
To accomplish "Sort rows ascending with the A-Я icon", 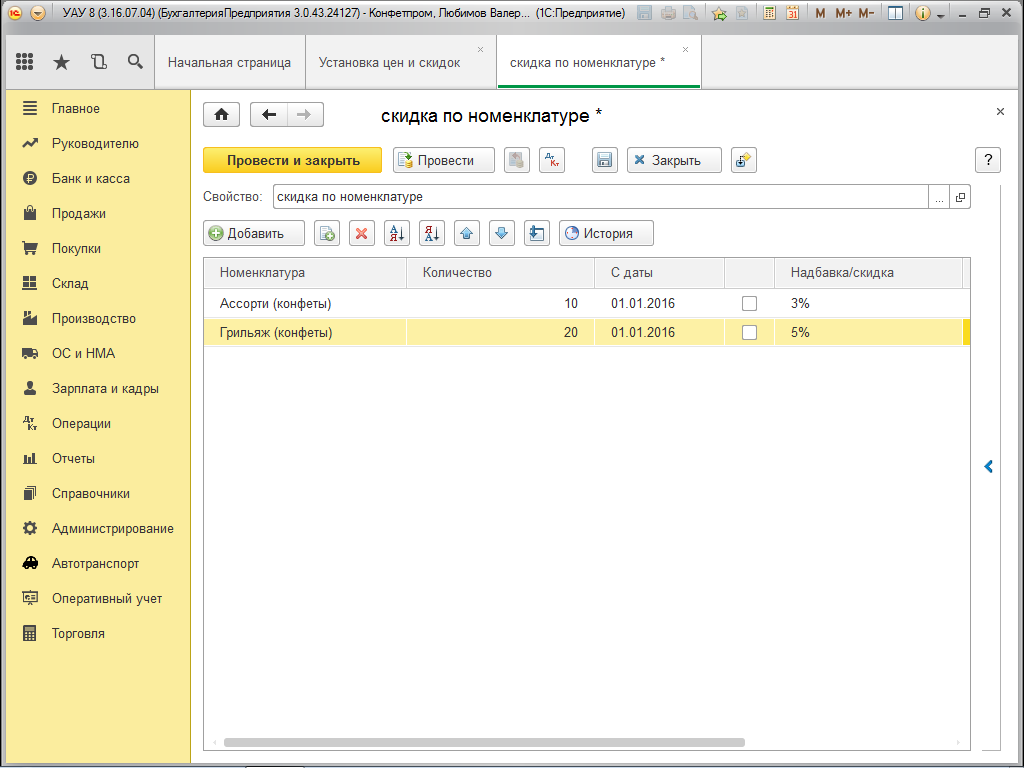I will (x=397, y=233).
